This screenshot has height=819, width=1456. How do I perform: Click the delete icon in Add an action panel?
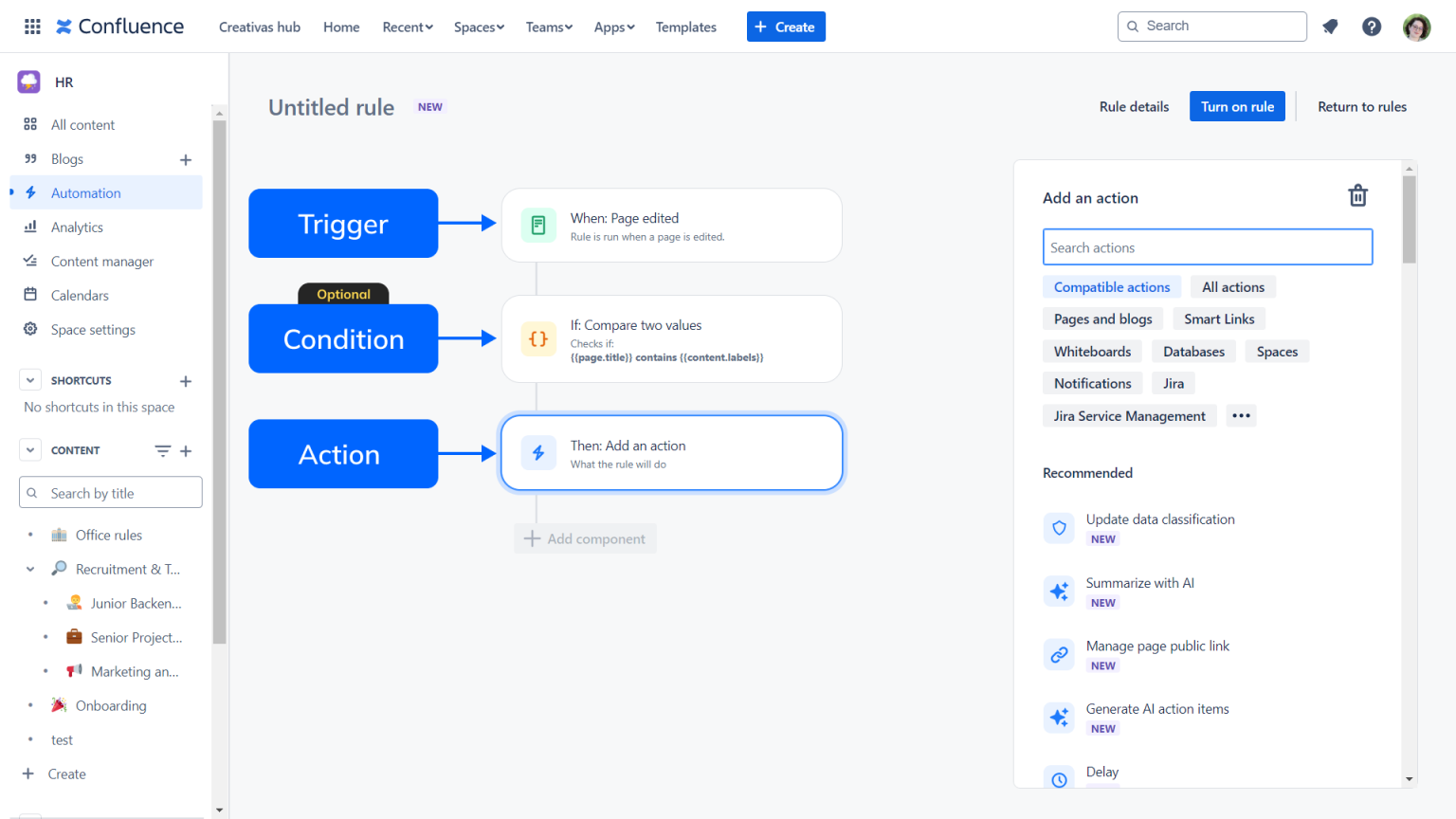[x=1357, y=195]
